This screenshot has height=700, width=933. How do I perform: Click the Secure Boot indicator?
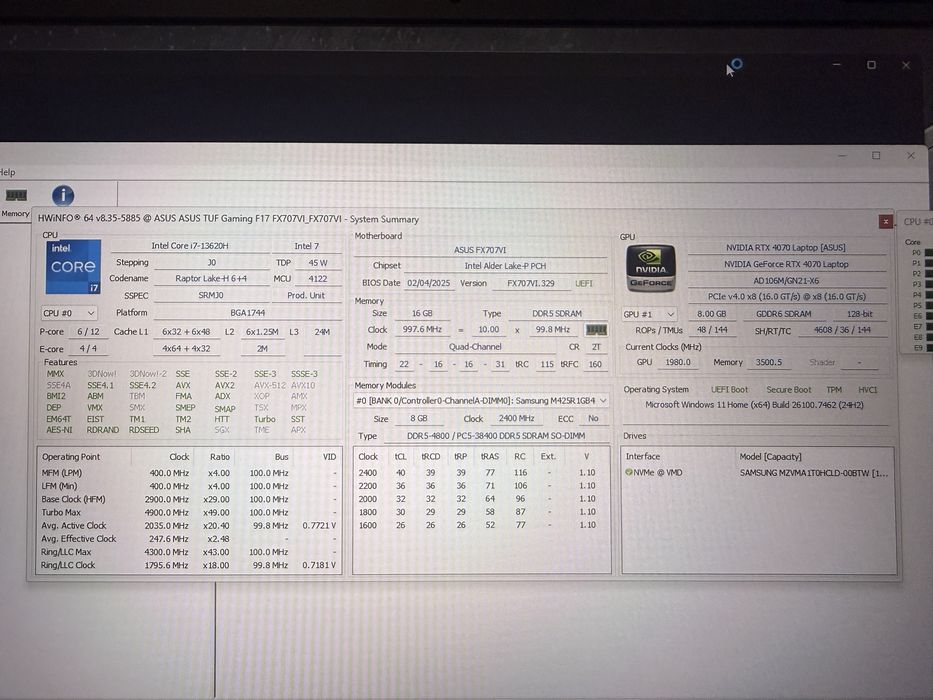(788, 390)
